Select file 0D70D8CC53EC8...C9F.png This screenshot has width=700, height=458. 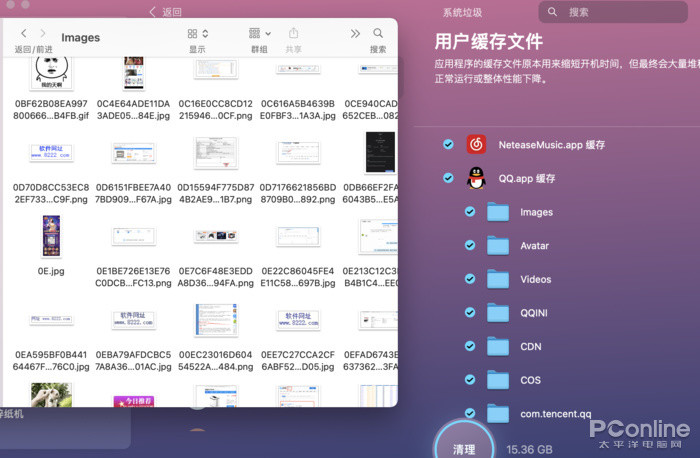pos(51,193)
